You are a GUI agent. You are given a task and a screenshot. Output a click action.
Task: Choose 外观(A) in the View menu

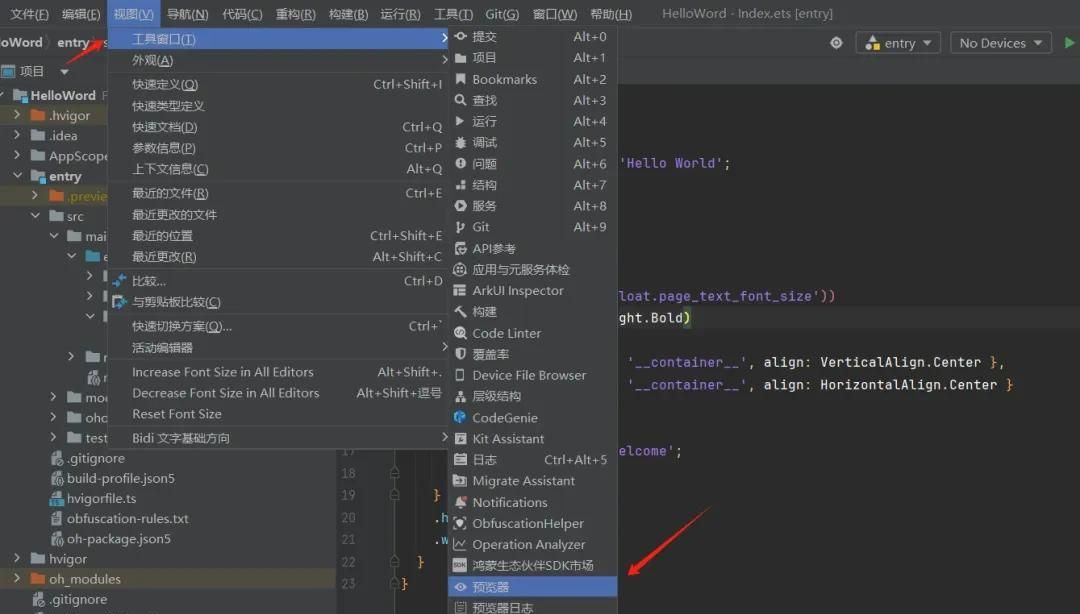(153, 60)
